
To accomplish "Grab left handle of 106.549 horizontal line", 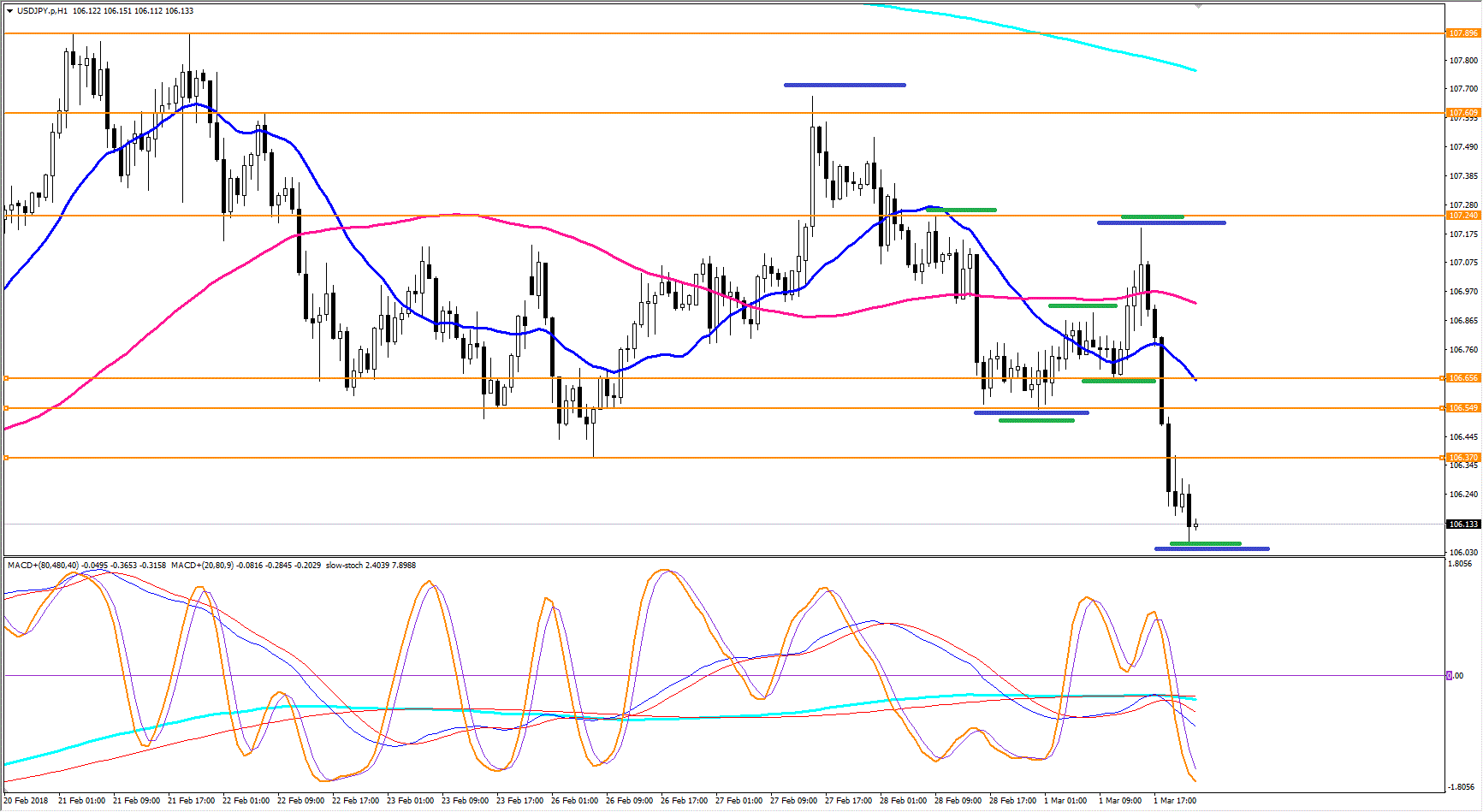I will 6,408.
